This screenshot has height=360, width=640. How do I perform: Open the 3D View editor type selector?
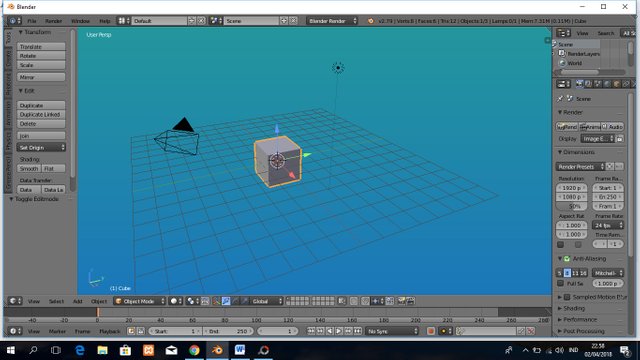[x=15, y=301]
